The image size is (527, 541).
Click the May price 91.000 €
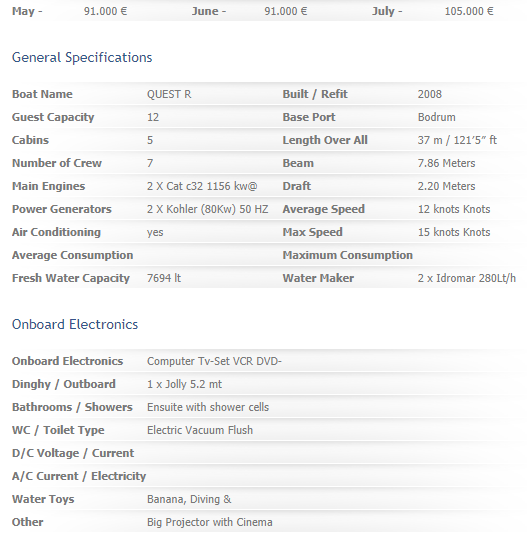tap(105, 11)
